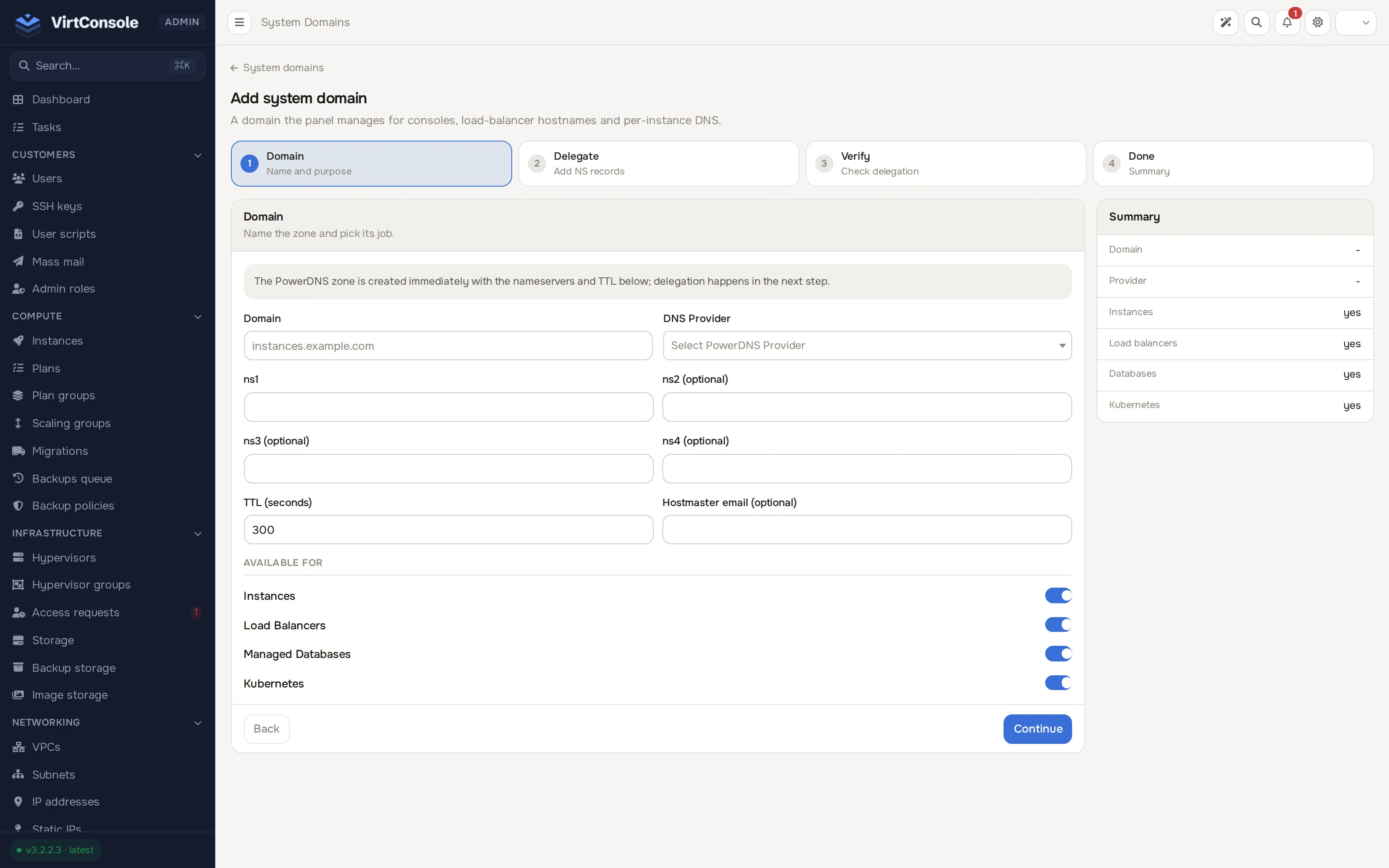1389x868 pixels.
Task: Click the Tasks list icon
Action: [x=18, y=127]
